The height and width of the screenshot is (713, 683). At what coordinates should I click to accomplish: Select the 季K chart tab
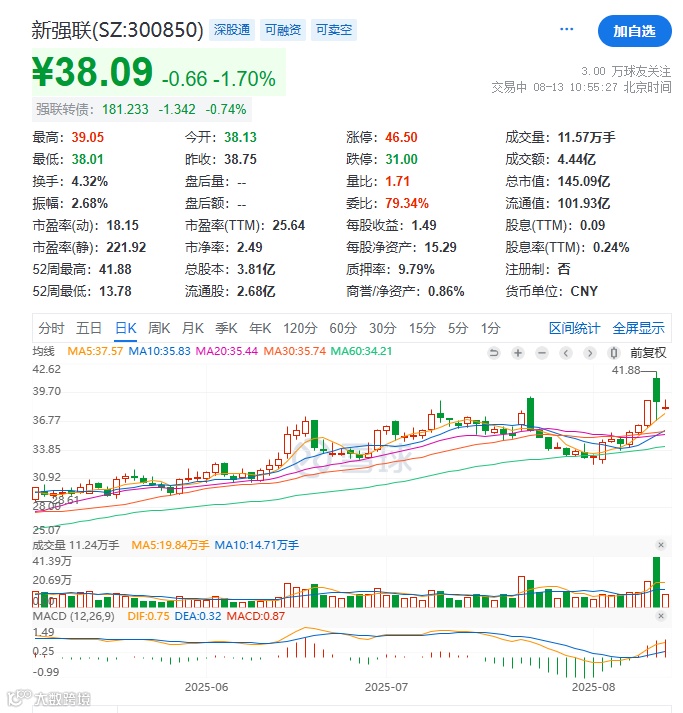click(x=226, y=328)
